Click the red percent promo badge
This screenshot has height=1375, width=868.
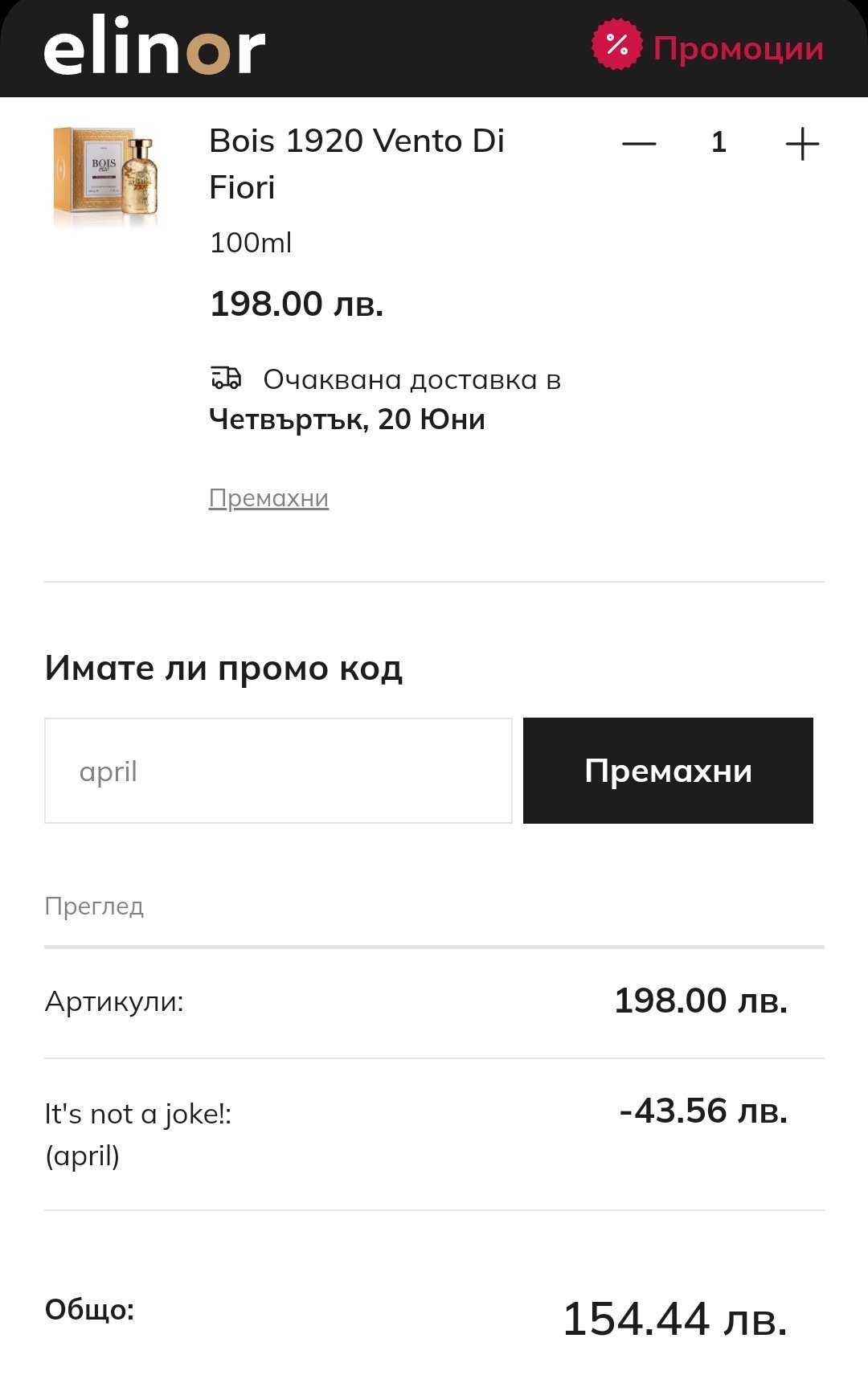pyautogui.click(x=616, y=45)
